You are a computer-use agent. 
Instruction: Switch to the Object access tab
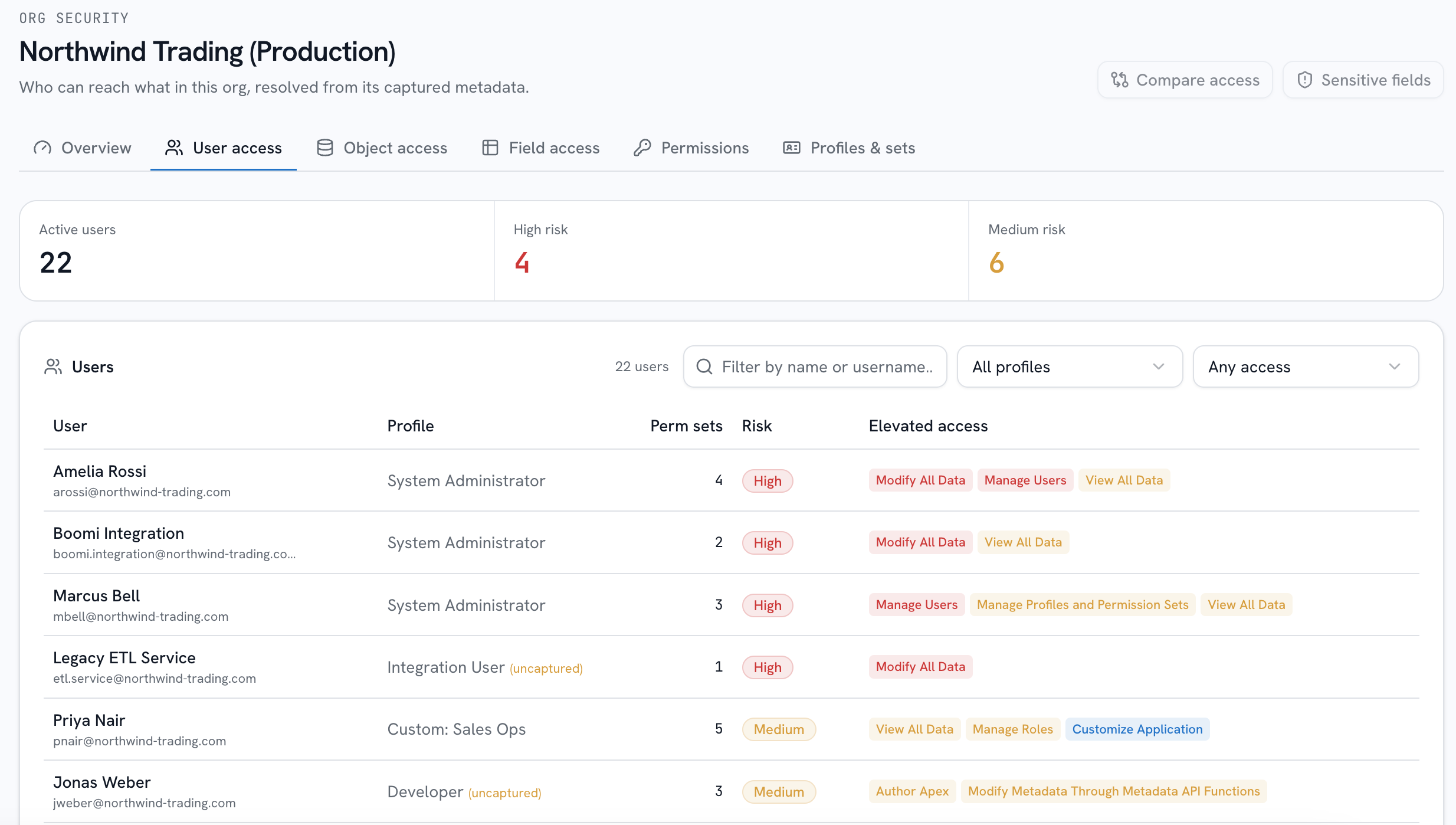tap(382, 148)
